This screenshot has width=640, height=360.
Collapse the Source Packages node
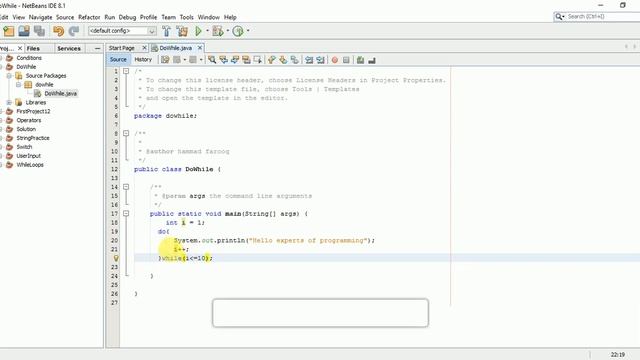[9, 76]
